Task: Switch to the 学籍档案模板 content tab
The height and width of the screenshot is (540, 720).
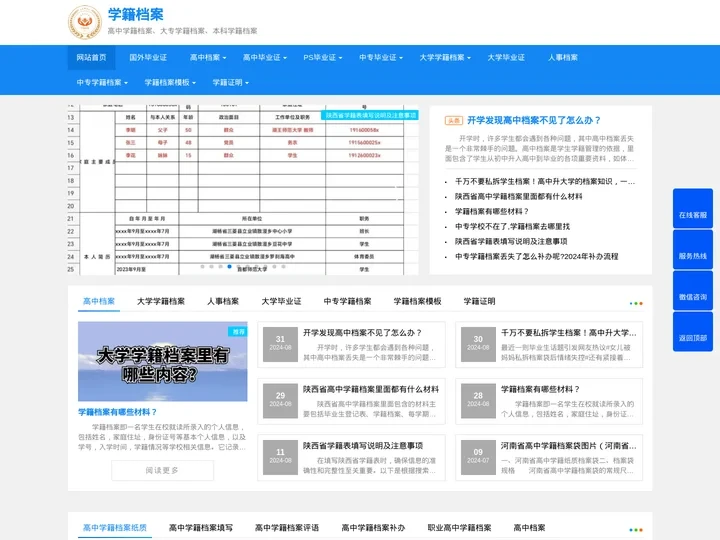Action: click(417, 301)
